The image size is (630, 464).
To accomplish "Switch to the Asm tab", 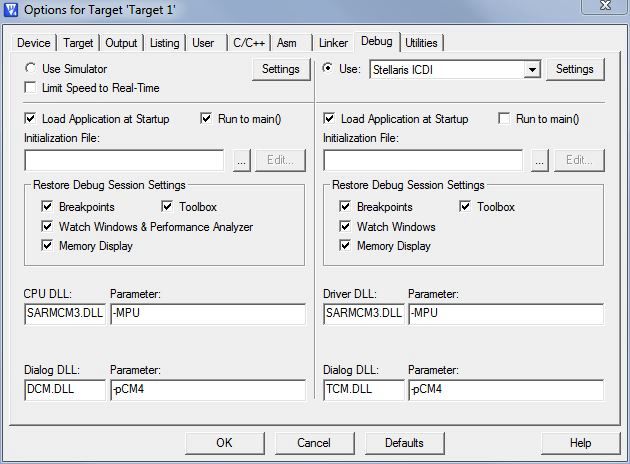I will point(286,43).
